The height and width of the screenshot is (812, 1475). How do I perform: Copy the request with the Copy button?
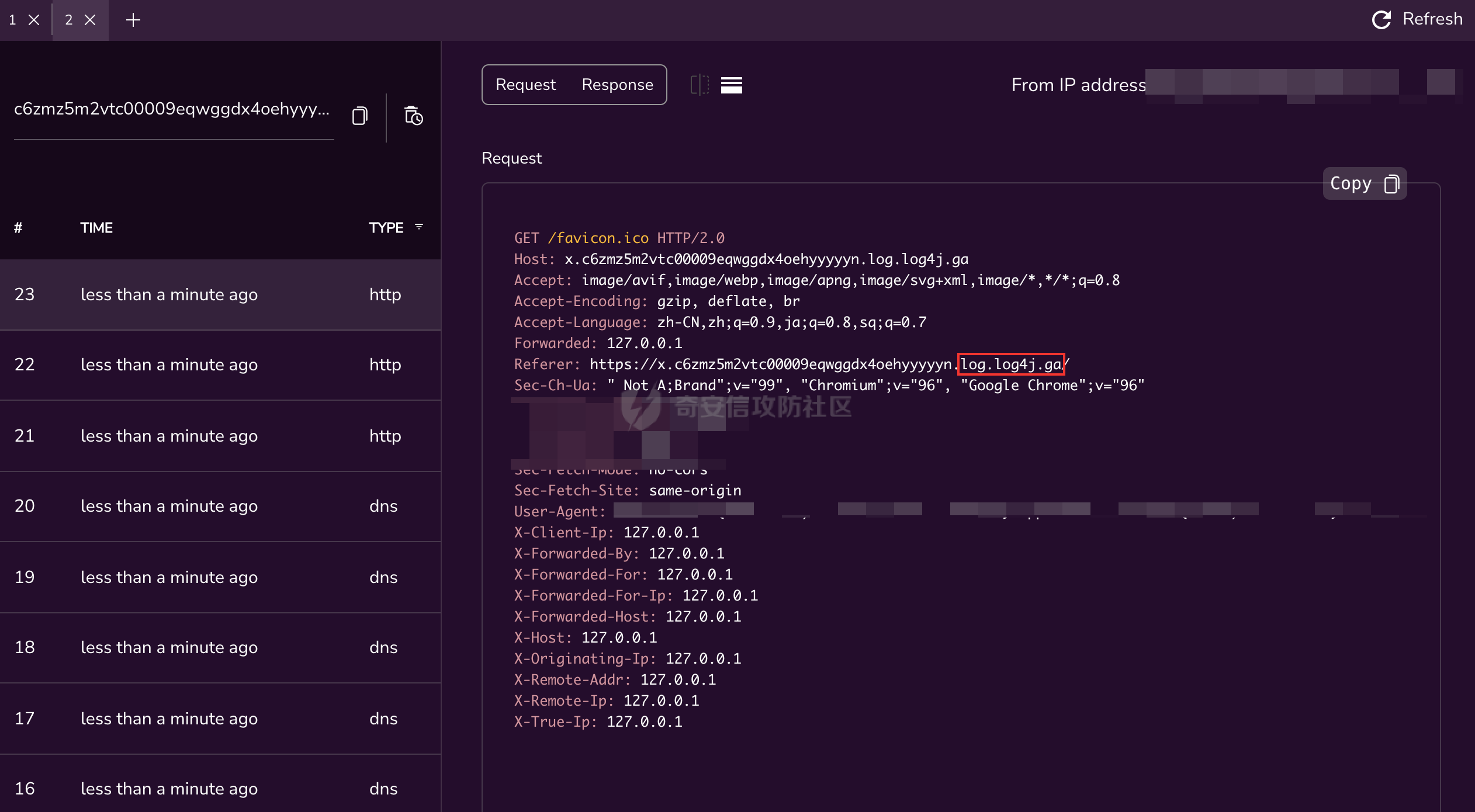(x=1365, y=183)
